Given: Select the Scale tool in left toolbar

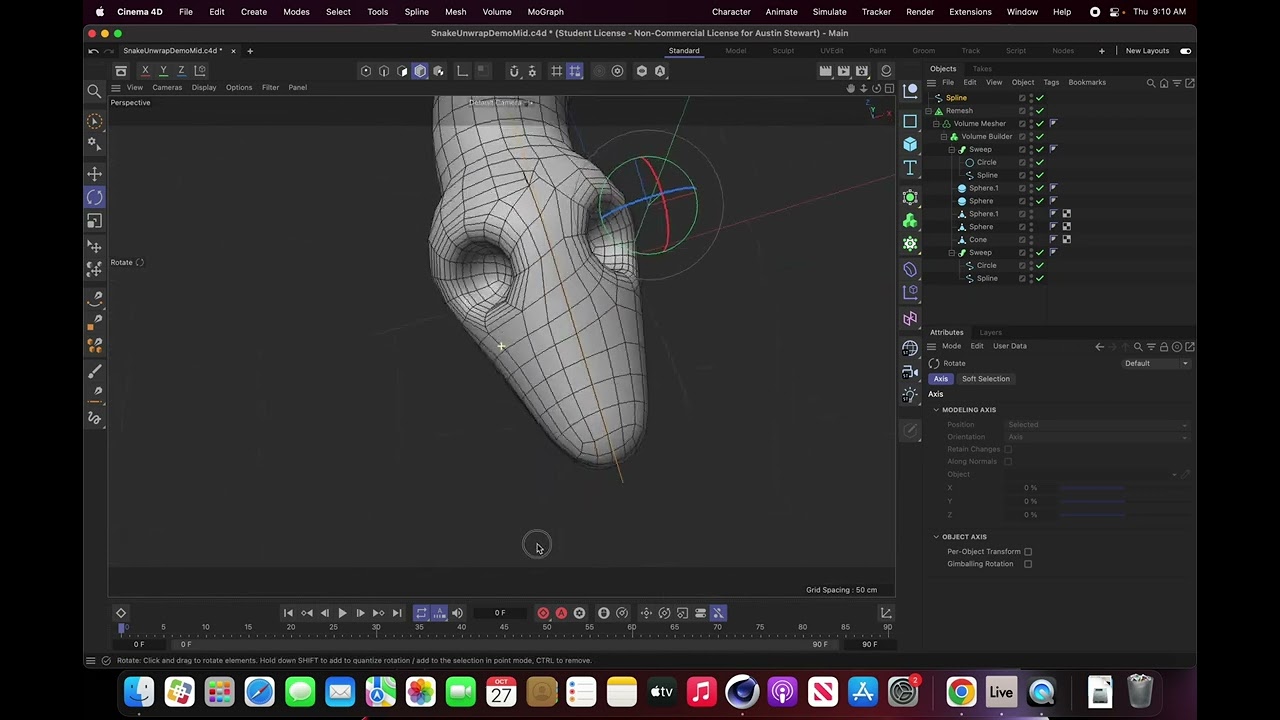Looking at the screenshot, I should tap(94, 221).
